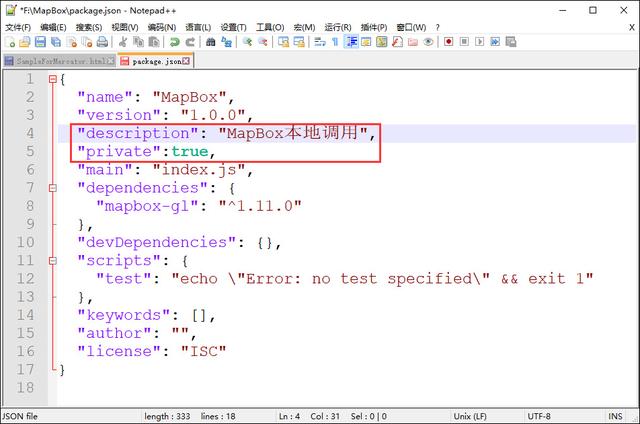Copy selection using the Copy toolbar icon
Image resolution: width=640 pixels, height=424 pixels.
(x=138, y=42)
